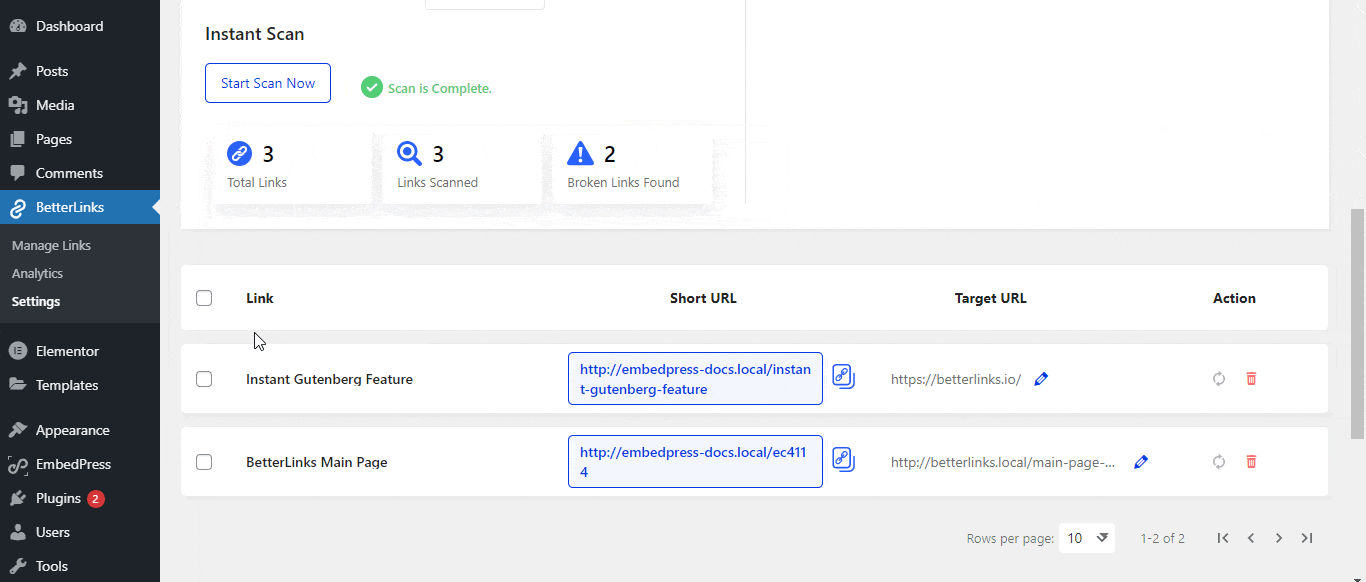Screen dimensions: 1366x582
Task: Delete the BetterLinks Main Page link
Action: [x=1250, y=461]
